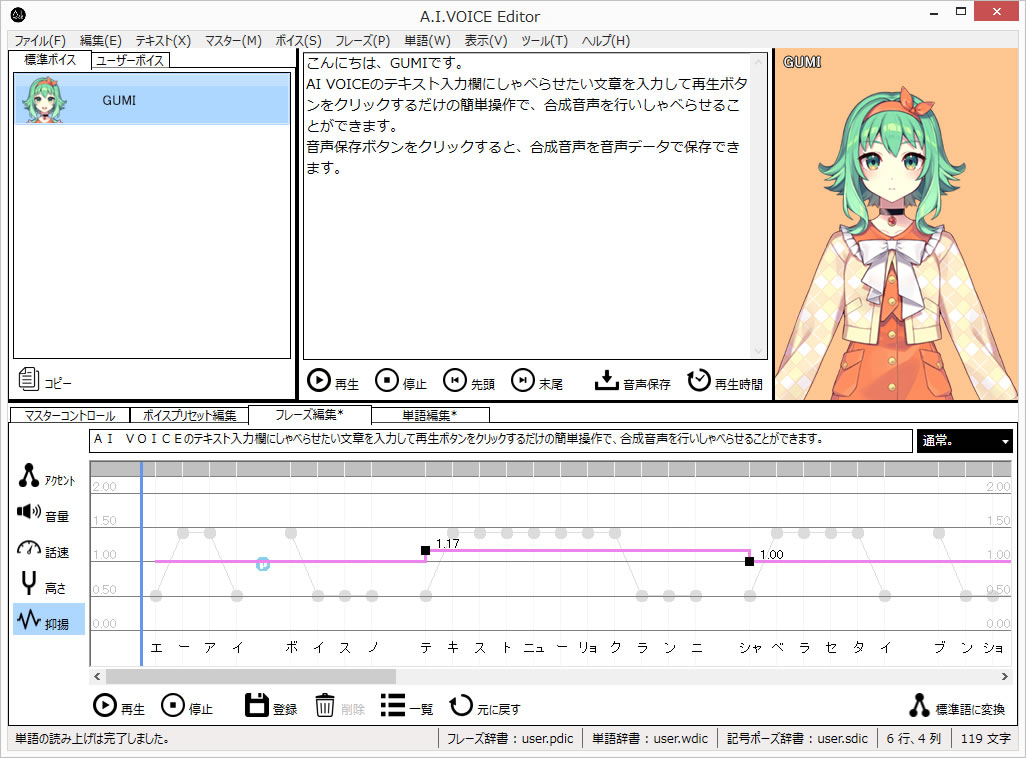Image resolution: width=1026 pixels, height=758 pixels.
Task: Play the text with the upper 再生 button
Action: click(x=333, y=381)
